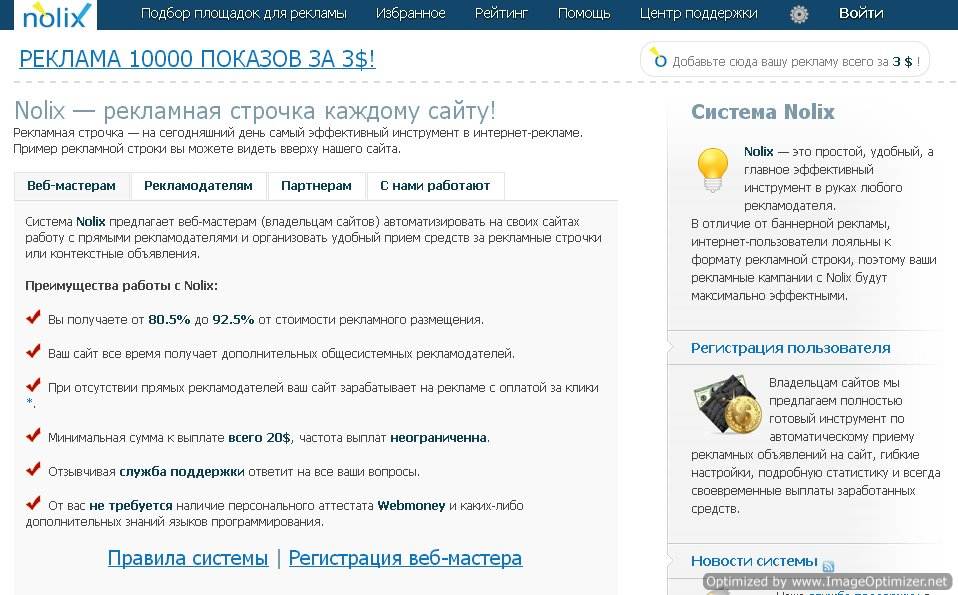958x595 pixels.
Task: Click the RSS feed icon beside Новости системы
Action: (828, 566)
